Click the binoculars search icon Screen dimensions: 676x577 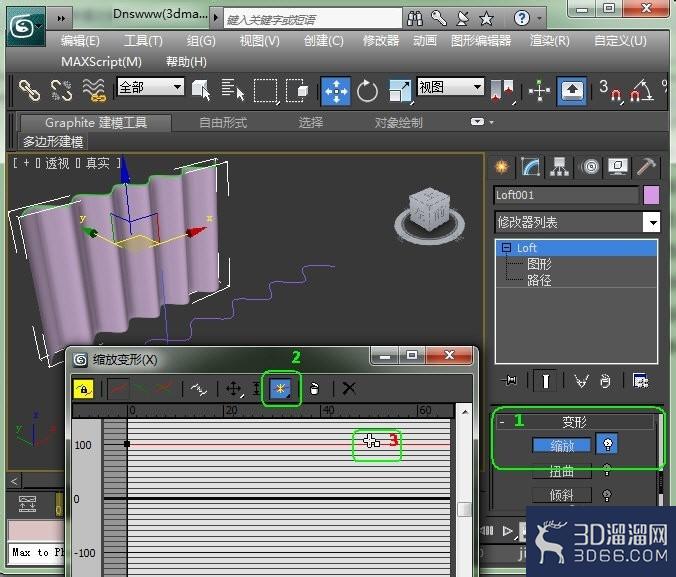(415, 19)
